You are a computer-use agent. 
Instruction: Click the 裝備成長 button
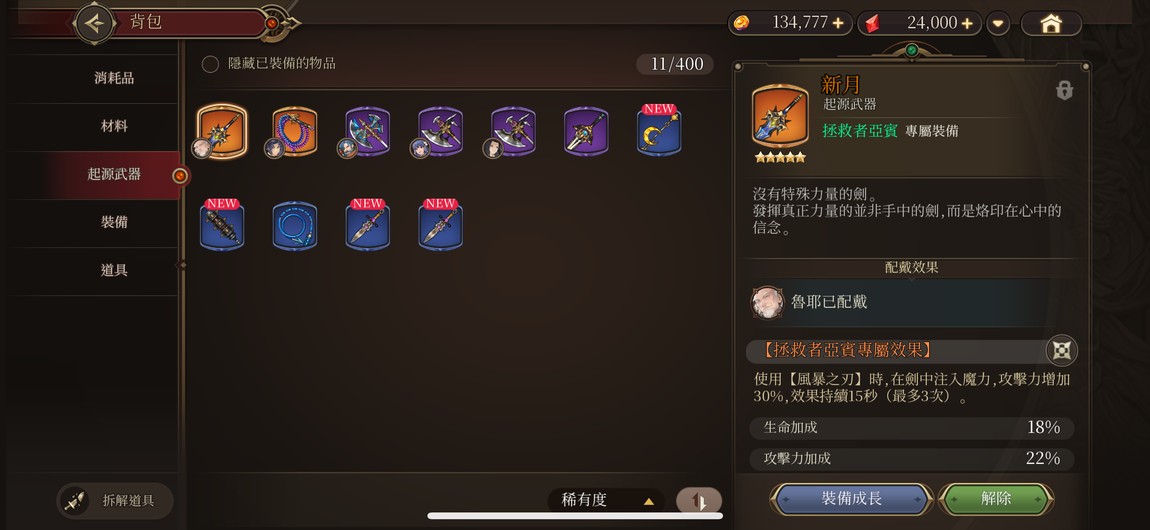pos(851,499)
